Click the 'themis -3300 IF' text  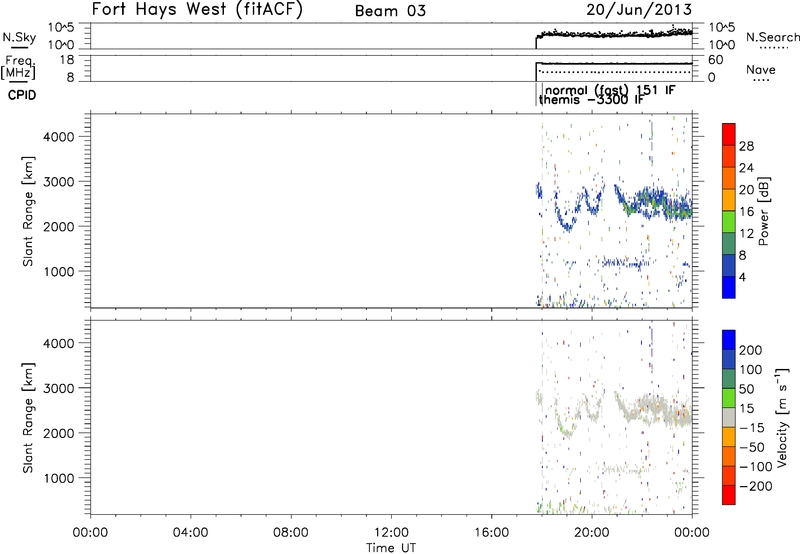tap(591, 99)
